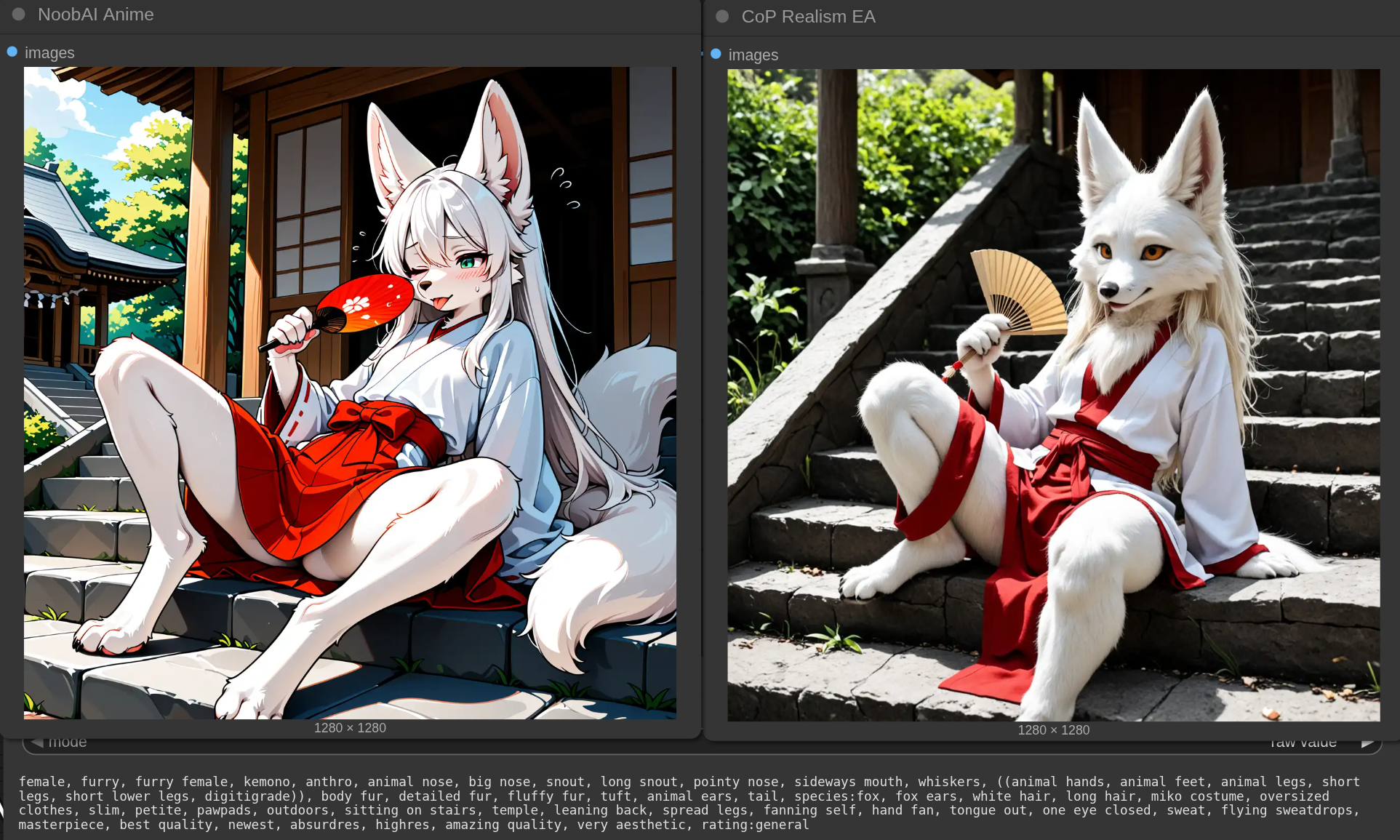1400x840 pixels.
Task: Click the 1280 × 1280 size label under realism image
Action: click(1053, 730)
